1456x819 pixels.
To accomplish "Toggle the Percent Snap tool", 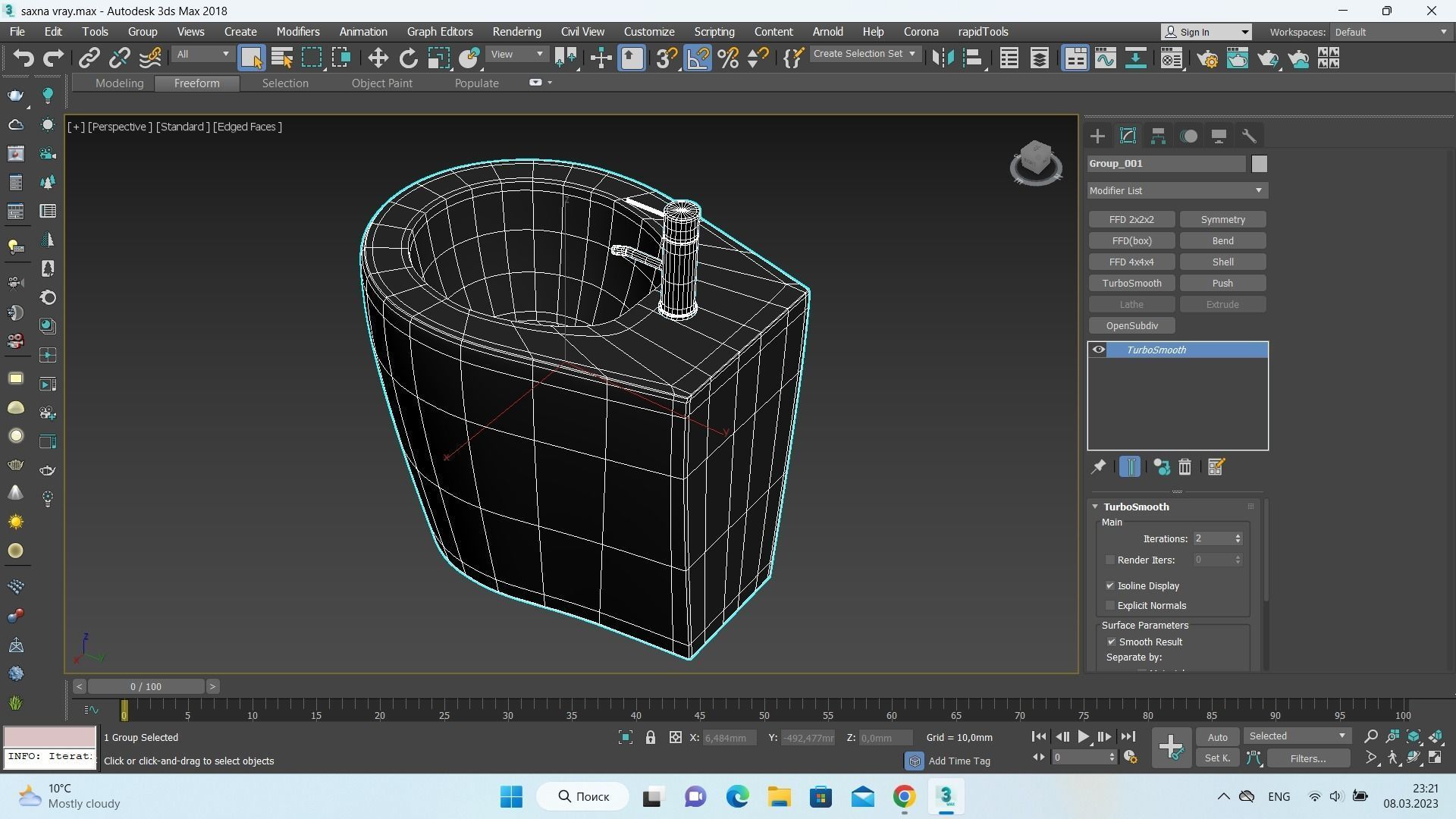I will tap(728, 58).
